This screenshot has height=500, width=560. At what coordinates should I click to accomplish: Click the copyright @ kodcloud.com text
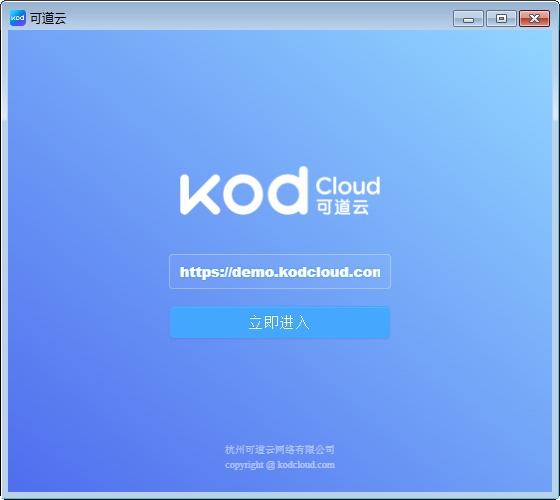tap(280, 465)
